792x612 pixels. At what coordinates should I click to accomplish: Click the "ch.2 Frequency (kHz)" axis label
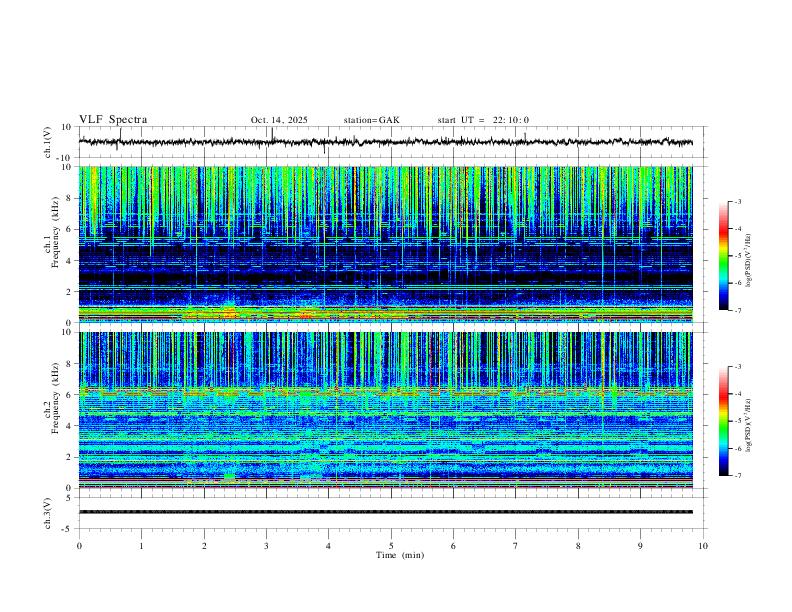tap(51, 398)
